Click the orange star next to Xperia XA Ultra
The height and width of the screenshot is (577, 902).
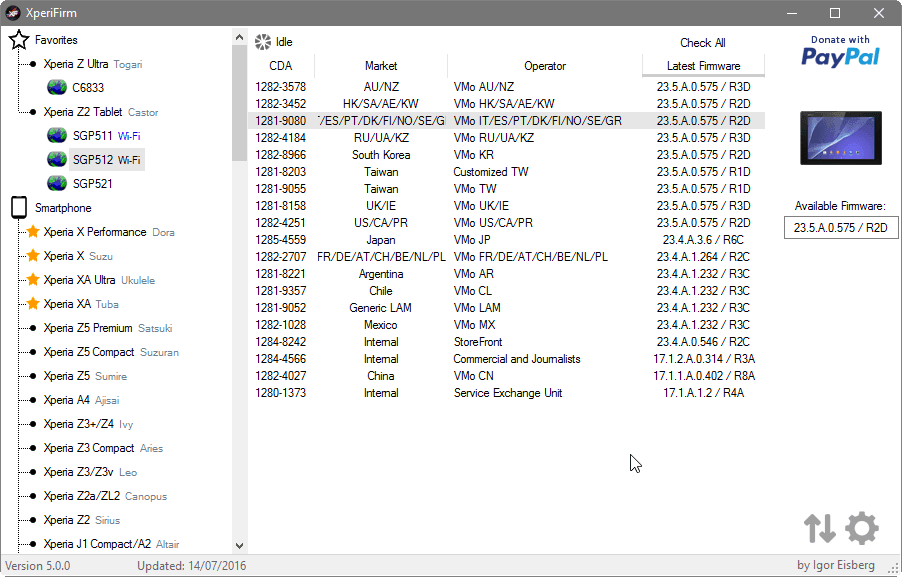pyautogui.click(x=33, y=280)
